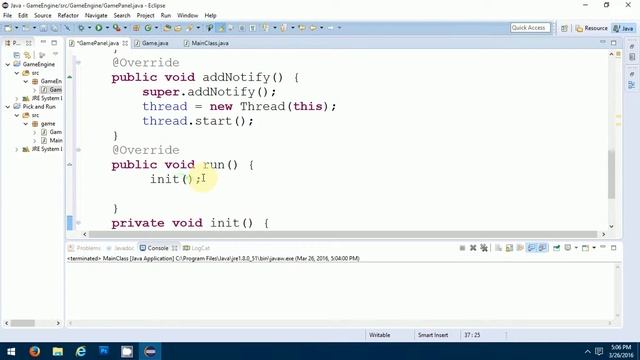
Task: Toggle Link with Editor in Package Explorer
Action: pyautogui.click(x=27, y=55)
